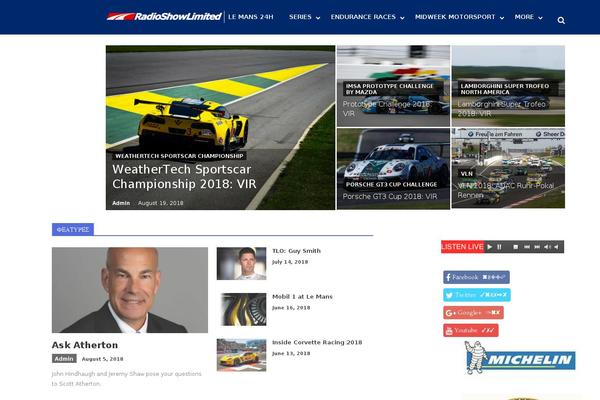
Task: Expand the Series dropdown menu
Action: click(x=305, y=17)
